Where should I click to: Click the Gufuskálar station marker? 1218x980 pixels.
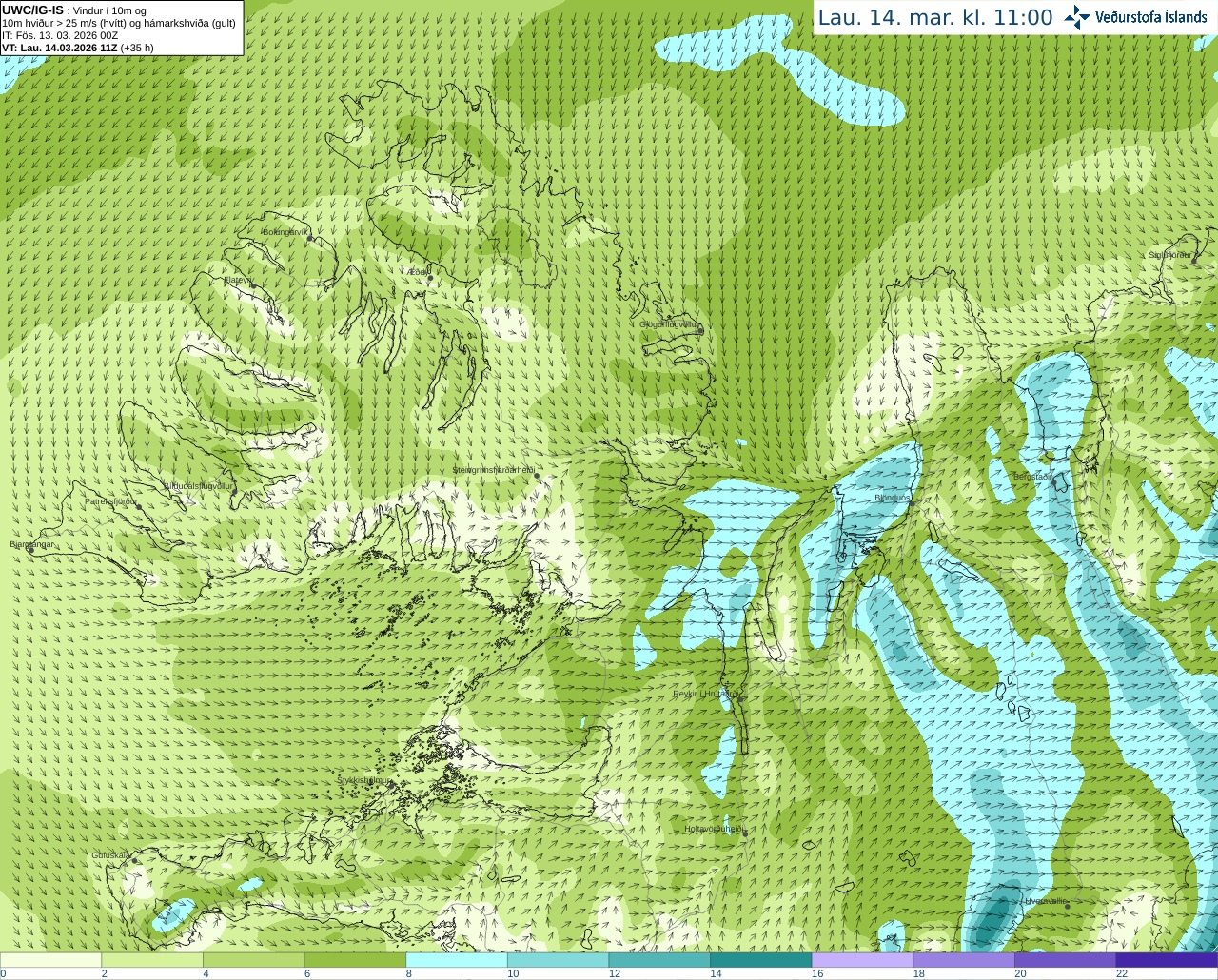(x=135, y=860)
